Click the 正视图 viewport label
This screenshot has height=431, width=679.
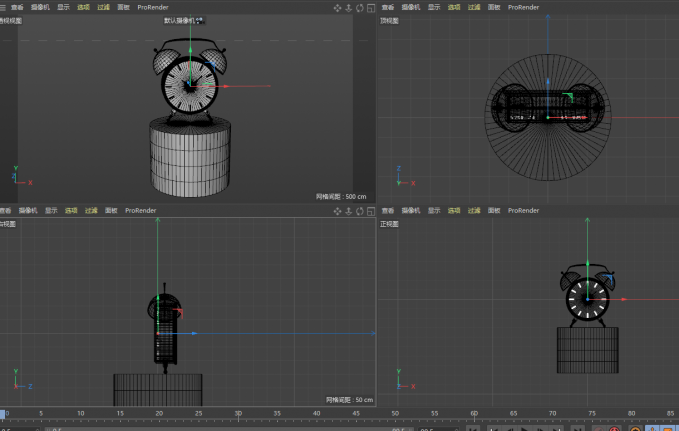(389, 224)
